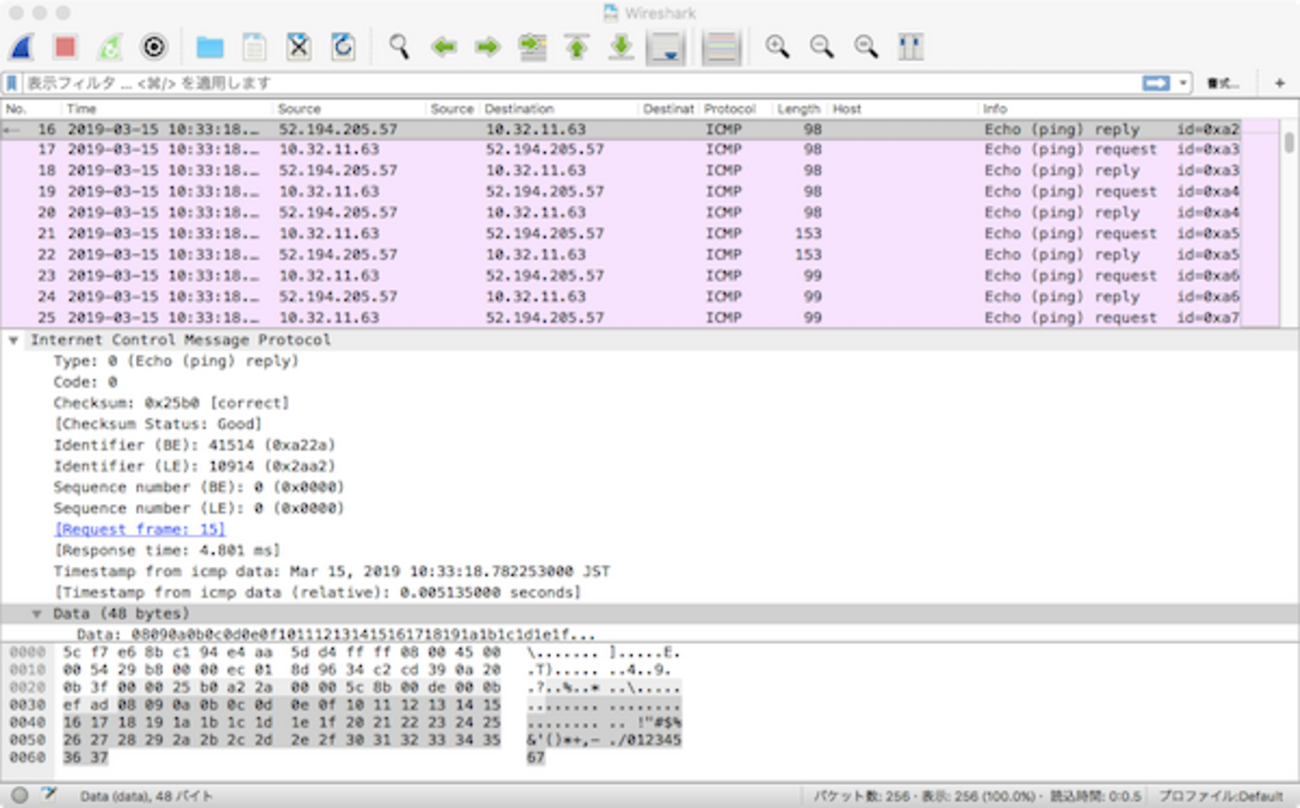Screen dimensions: 1300x808
Task: Zoom in on packet text
Action: 777,47
